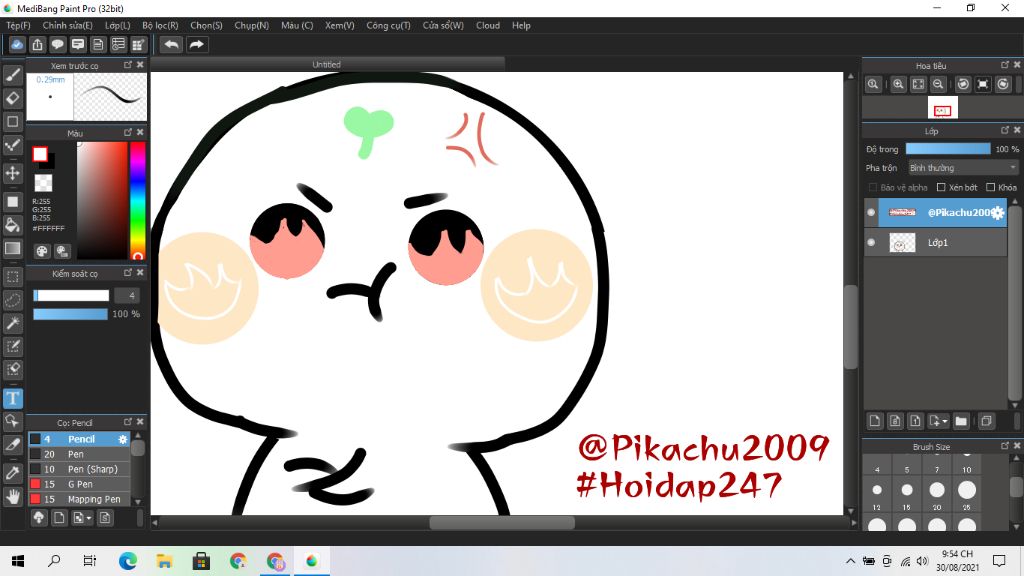
Task: Zoom in the navigator view
Action: click(x=898, y=84)
